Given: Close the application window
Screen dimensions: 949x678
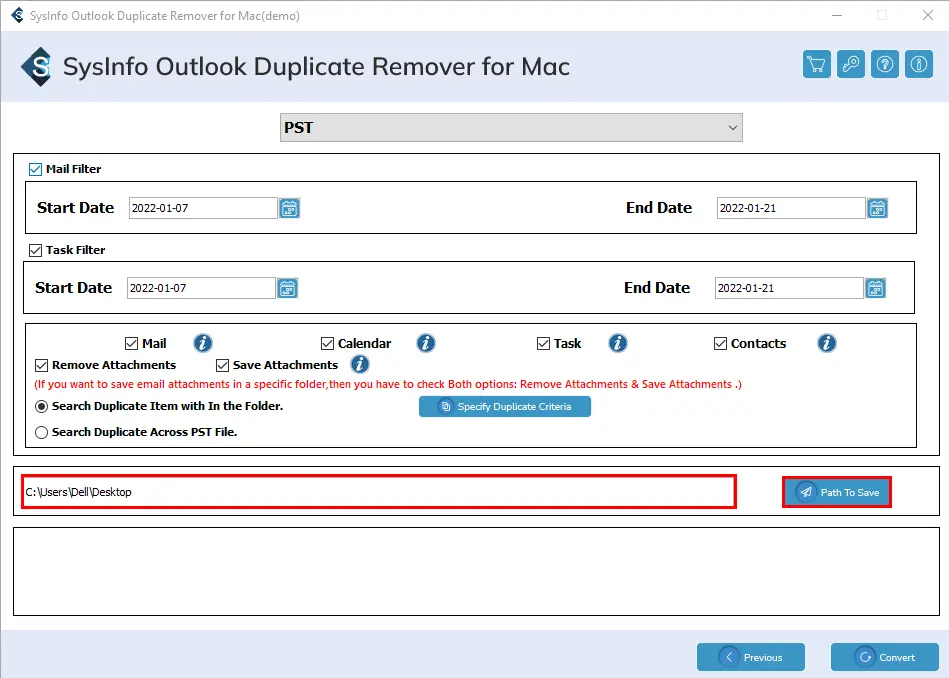Looking at the screenshot, I should click(928, 15).
